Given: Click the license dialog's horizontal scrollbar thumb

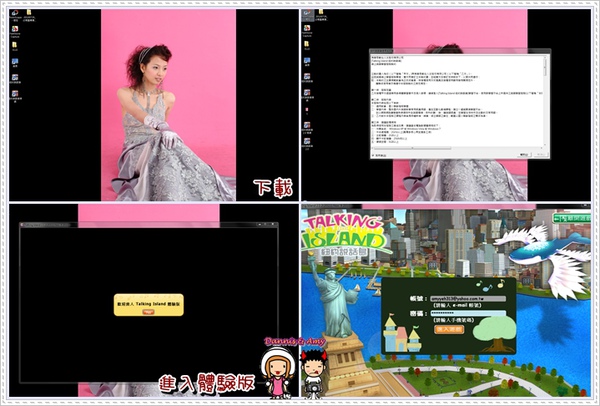Looking at the screenshot, I should pyautogui.click(x=412, y=148).
